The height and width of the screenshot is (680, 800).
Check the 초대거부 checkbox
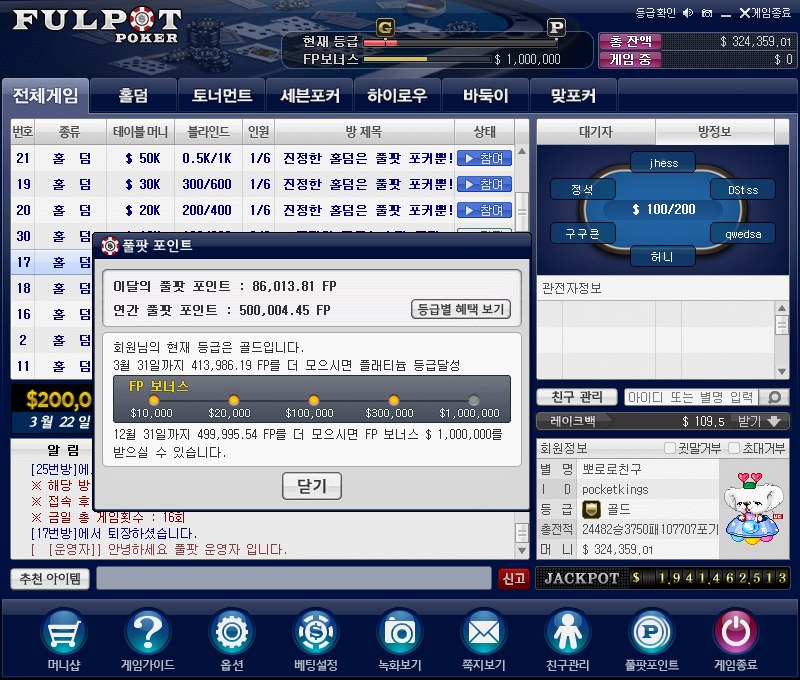(x=734, y=448)
